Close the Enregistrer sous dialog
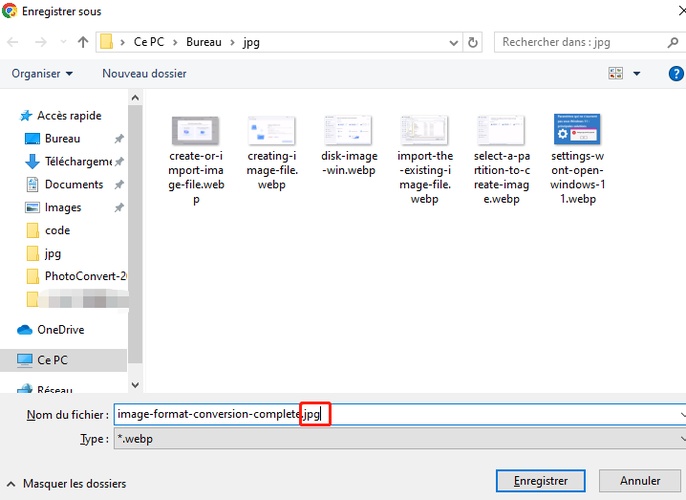Screen dimensions: 686x500 (x=682, y=11)
